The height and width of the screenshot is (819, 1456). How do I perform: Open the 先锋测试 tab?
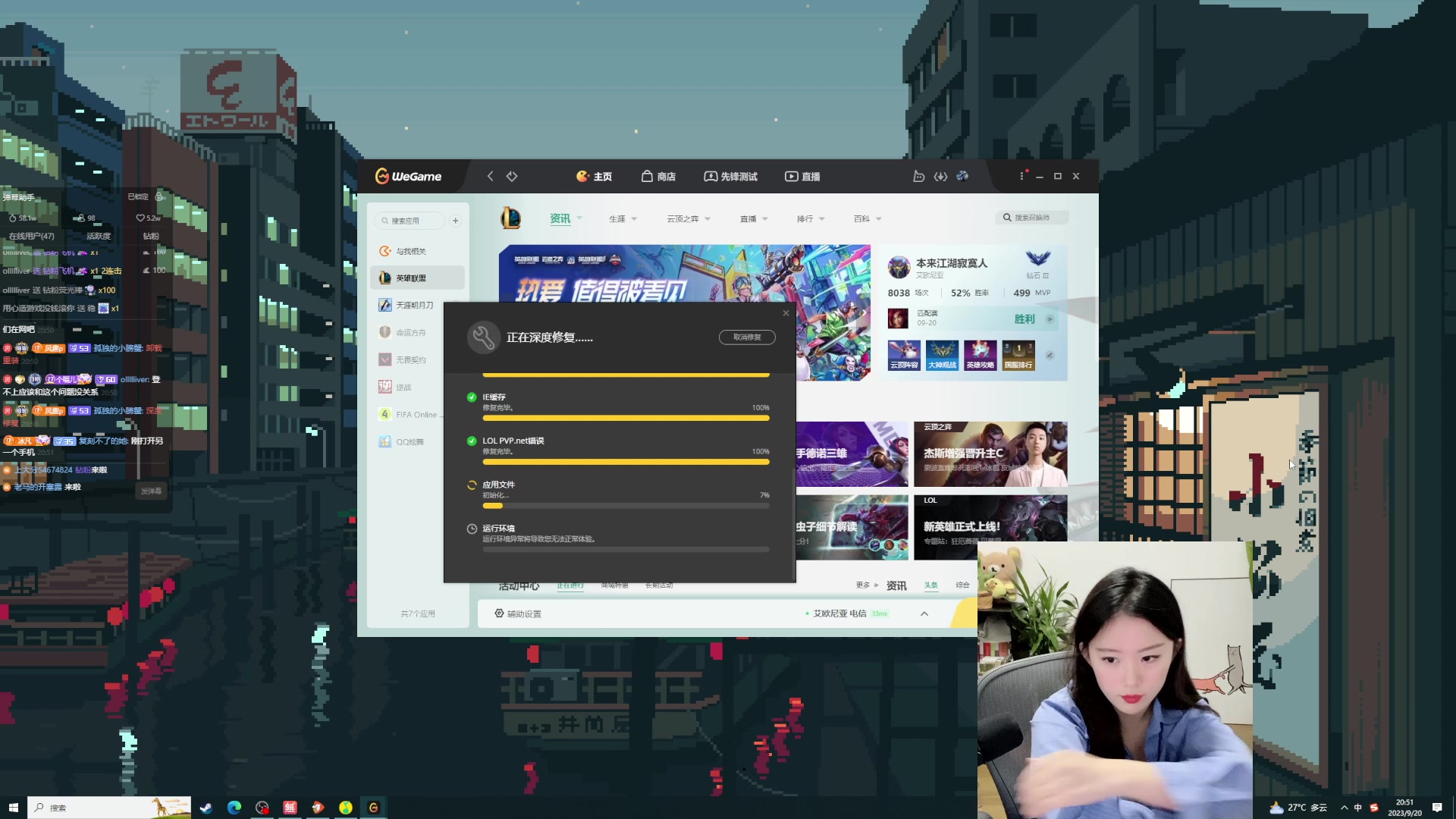tap(731, 176)
